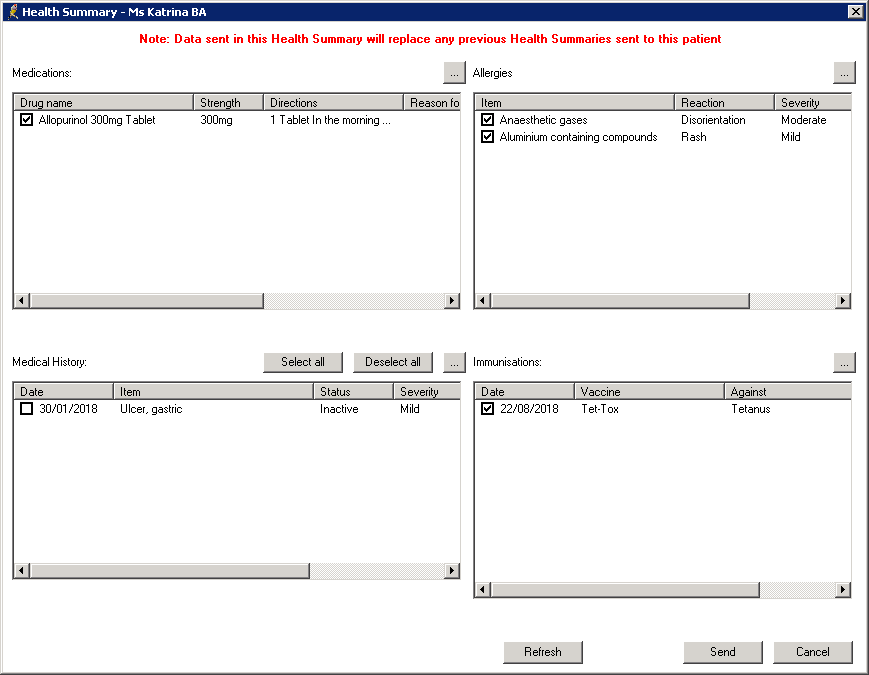The image size is (869, 675).
Task: Sort Medical History by Date column
Action: pos(64,392)
